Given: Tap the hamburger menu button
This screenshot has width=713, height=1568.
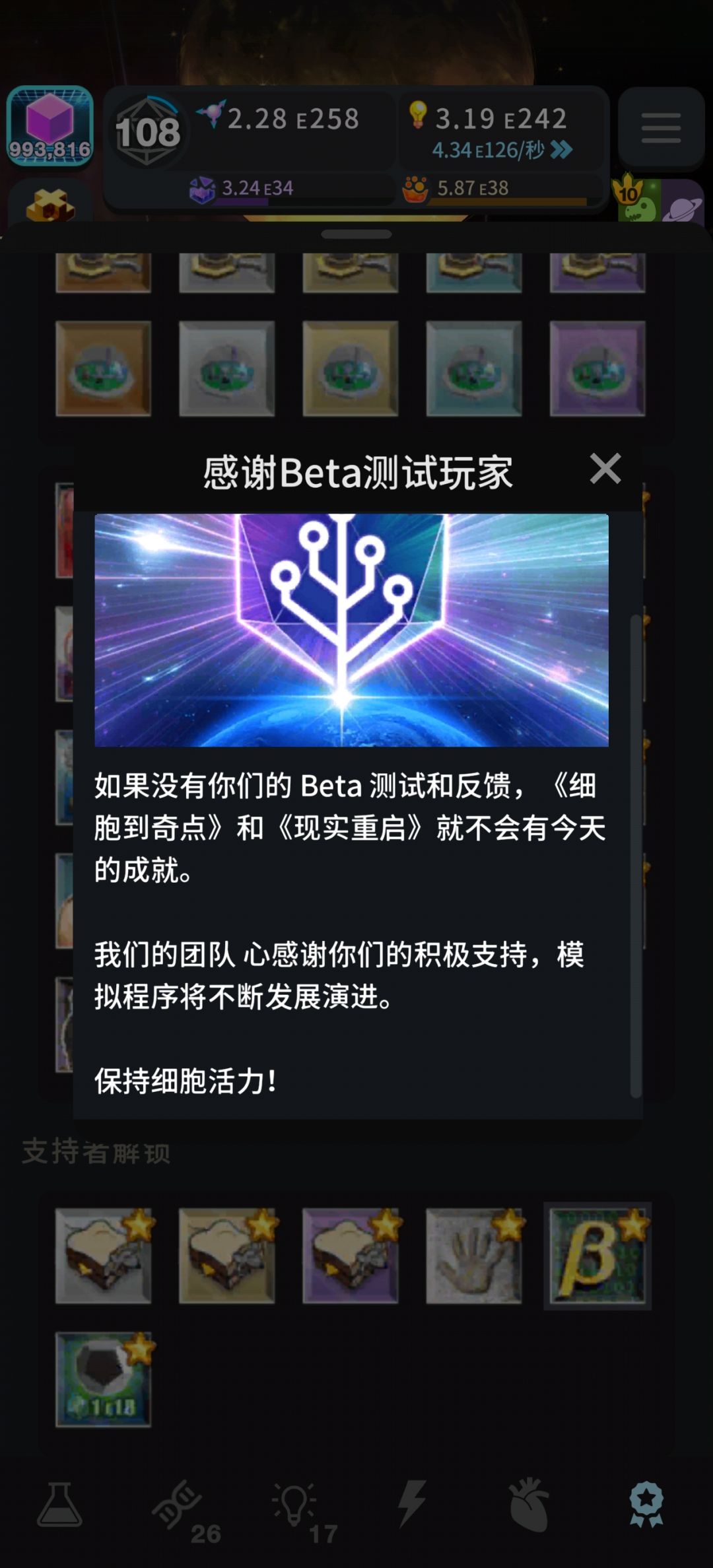Looking at the screenshot, I should click(x=661, y=127).
